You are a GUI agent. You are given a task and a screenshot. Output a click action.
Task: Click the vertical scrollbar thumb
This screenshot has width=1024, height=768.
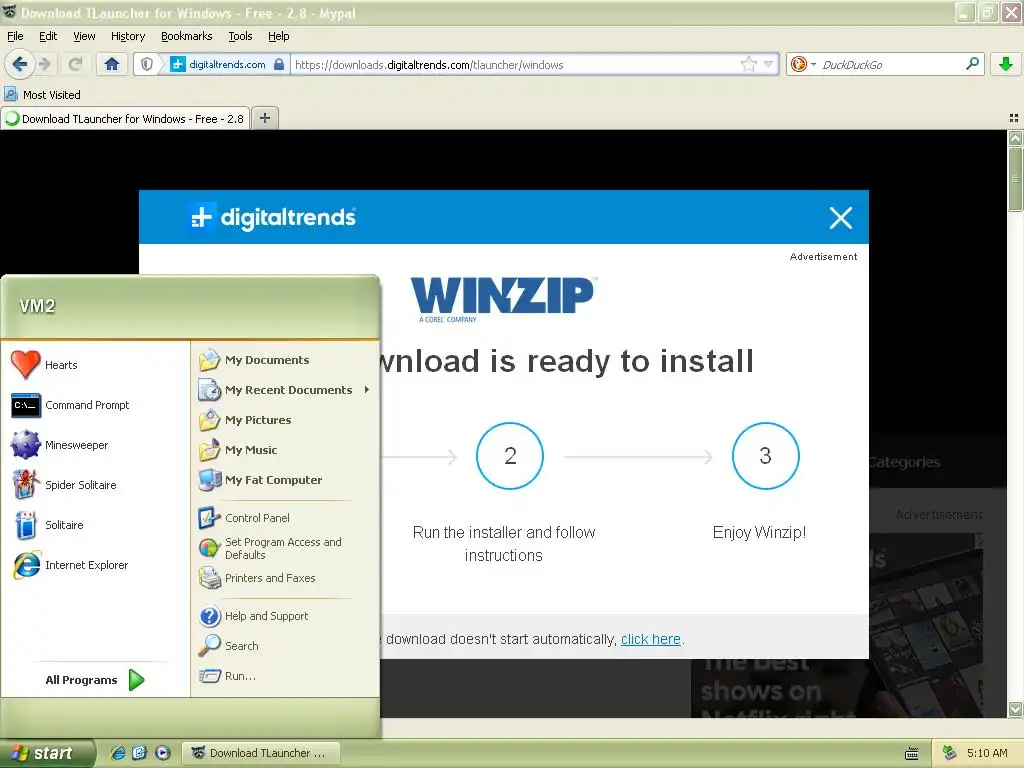tap(1015, 179)
